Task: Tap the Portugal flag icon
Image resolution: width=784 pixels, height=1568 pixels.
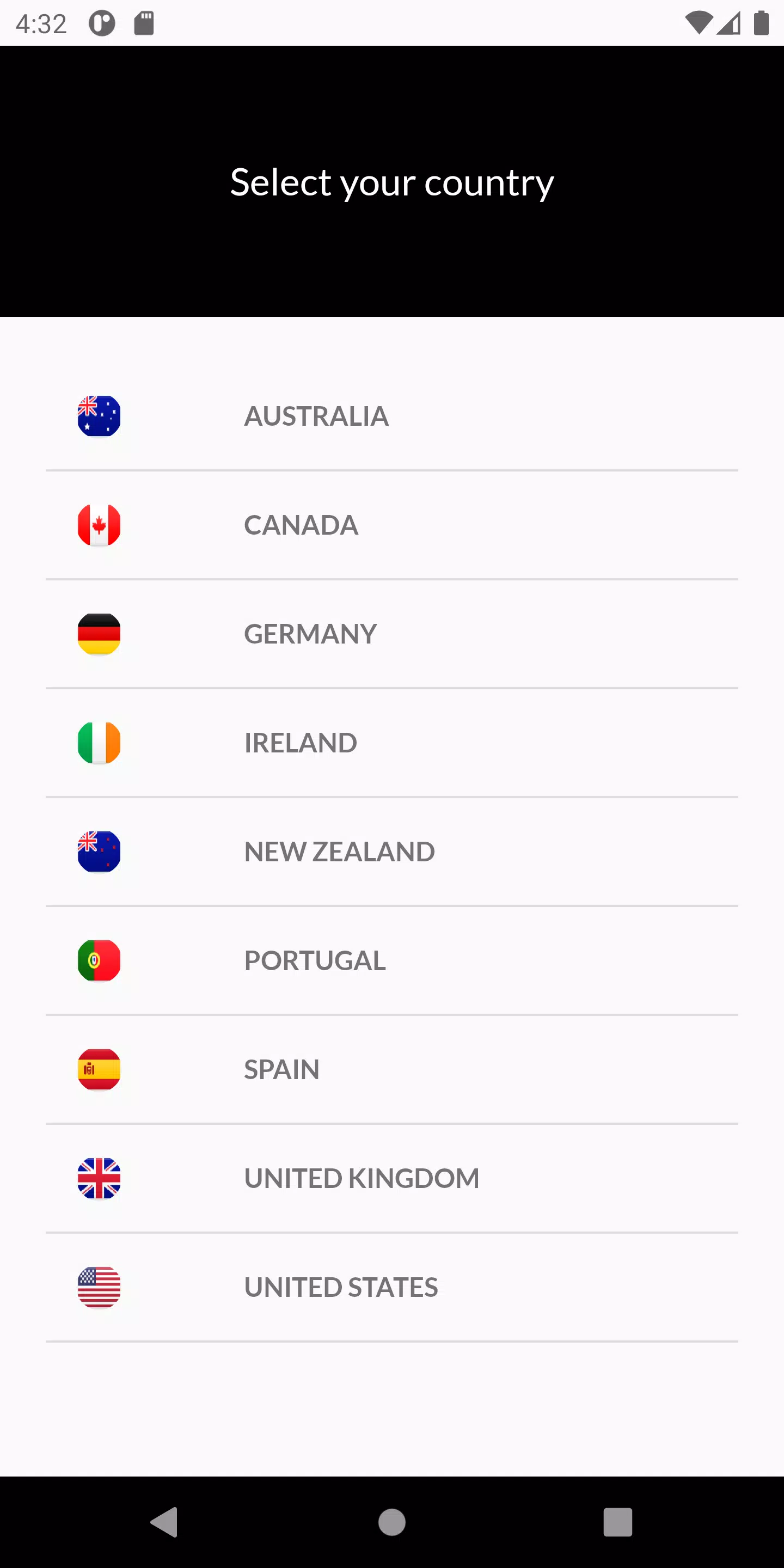Action: [x=99, y=960]
